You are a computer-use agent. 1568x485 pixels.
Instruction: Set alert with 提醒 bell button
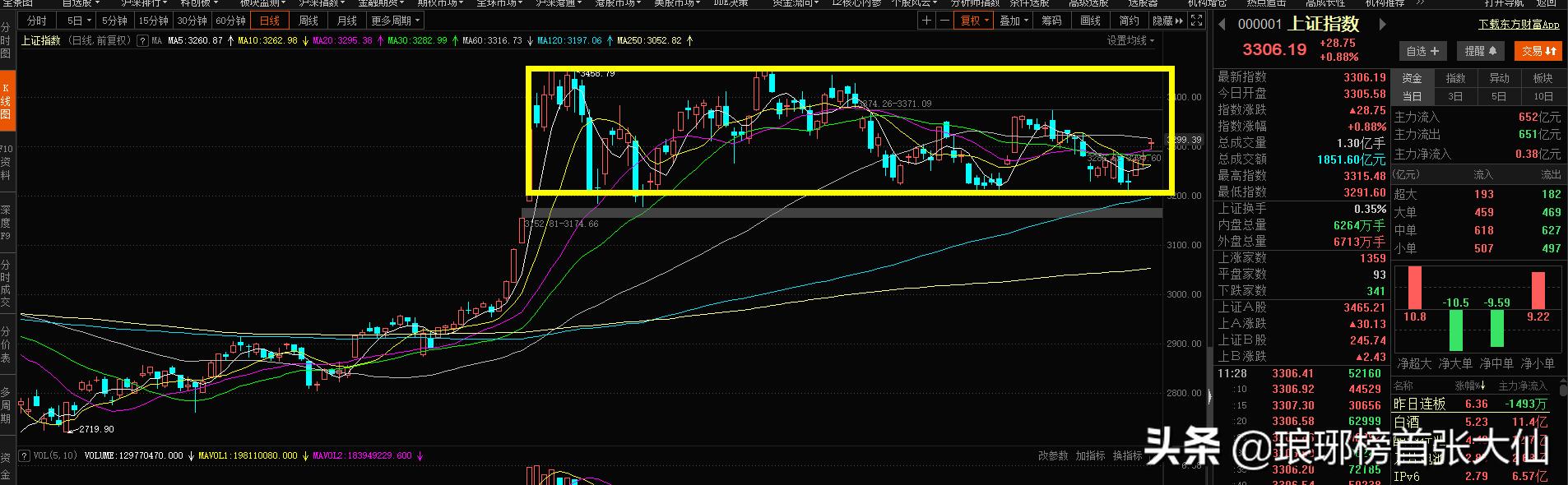[1482, 51]
